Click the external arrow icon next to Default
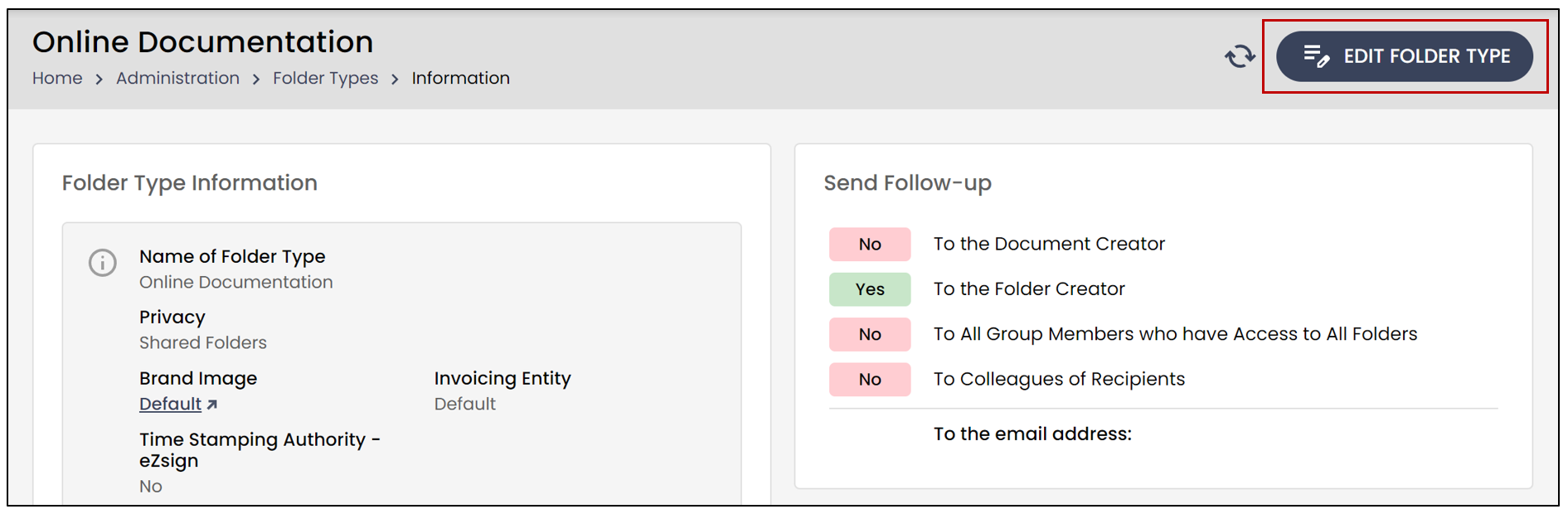 (x=212, y=405)
